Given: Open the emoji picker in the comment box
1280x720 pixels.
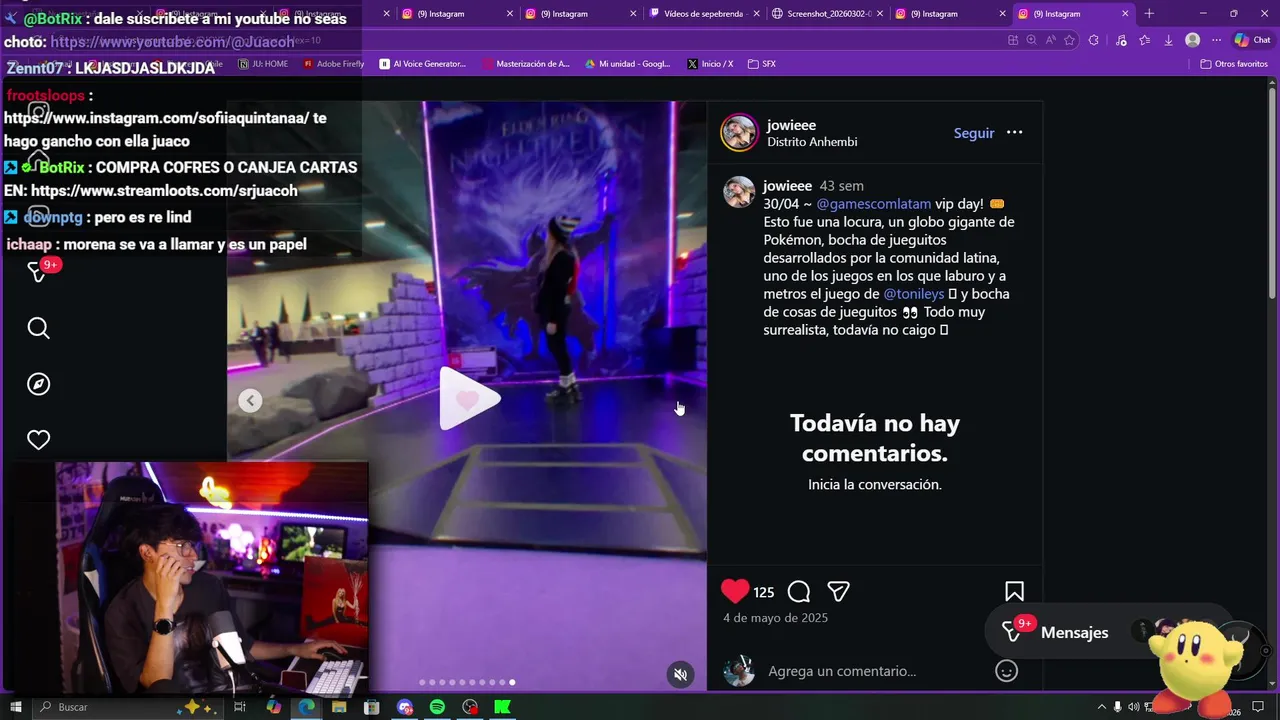Looking at the screenshot, I should pos(1007,671).
